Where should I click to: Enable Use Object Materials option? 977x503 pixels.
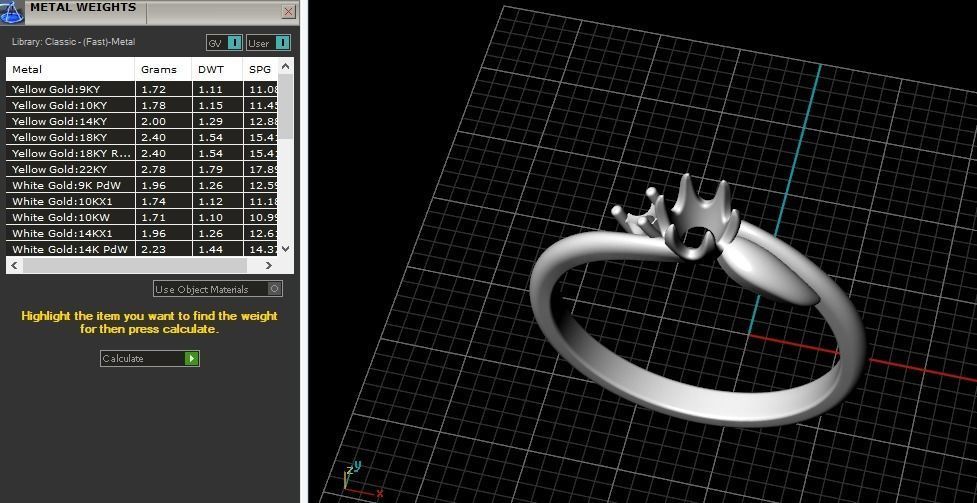pos(218,289)
